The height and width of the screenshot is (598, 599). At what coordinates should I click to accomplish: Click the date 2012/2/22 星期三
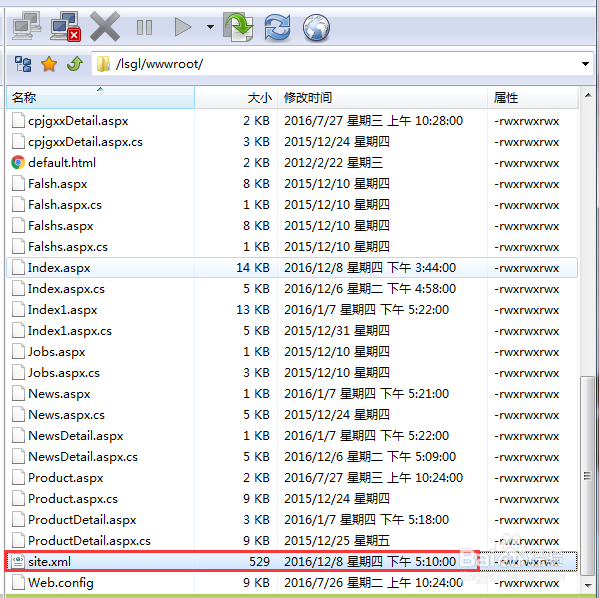[x=333, y=163]
